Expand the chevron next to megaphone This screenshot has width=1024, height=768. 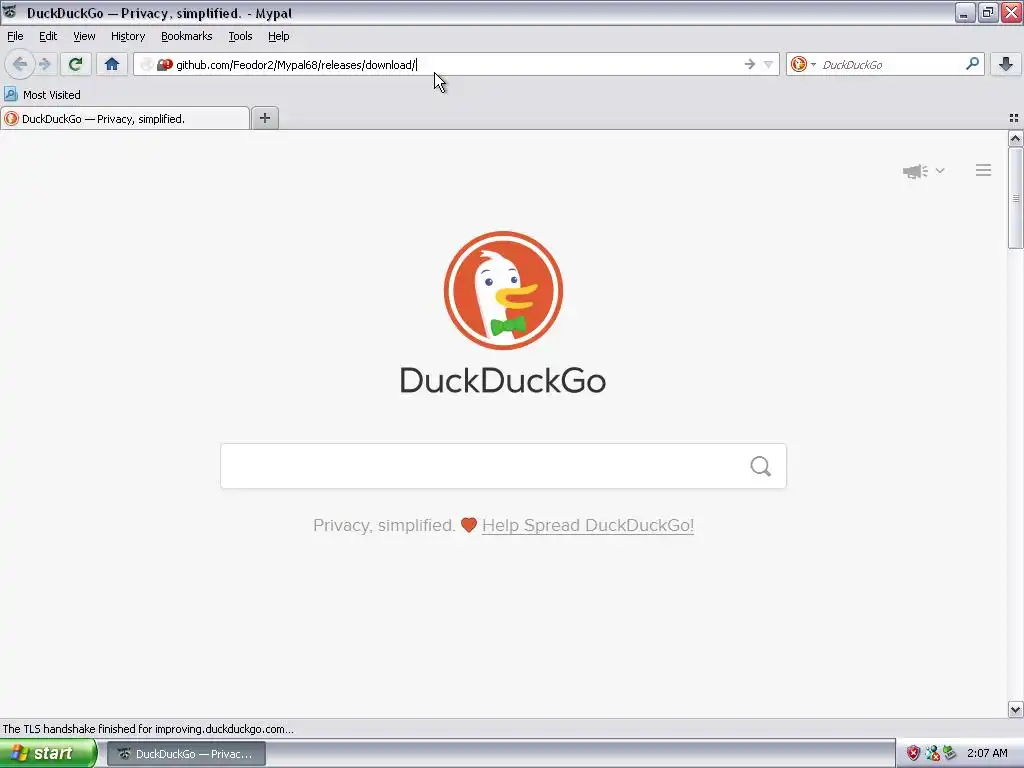(x=940, y=170)
